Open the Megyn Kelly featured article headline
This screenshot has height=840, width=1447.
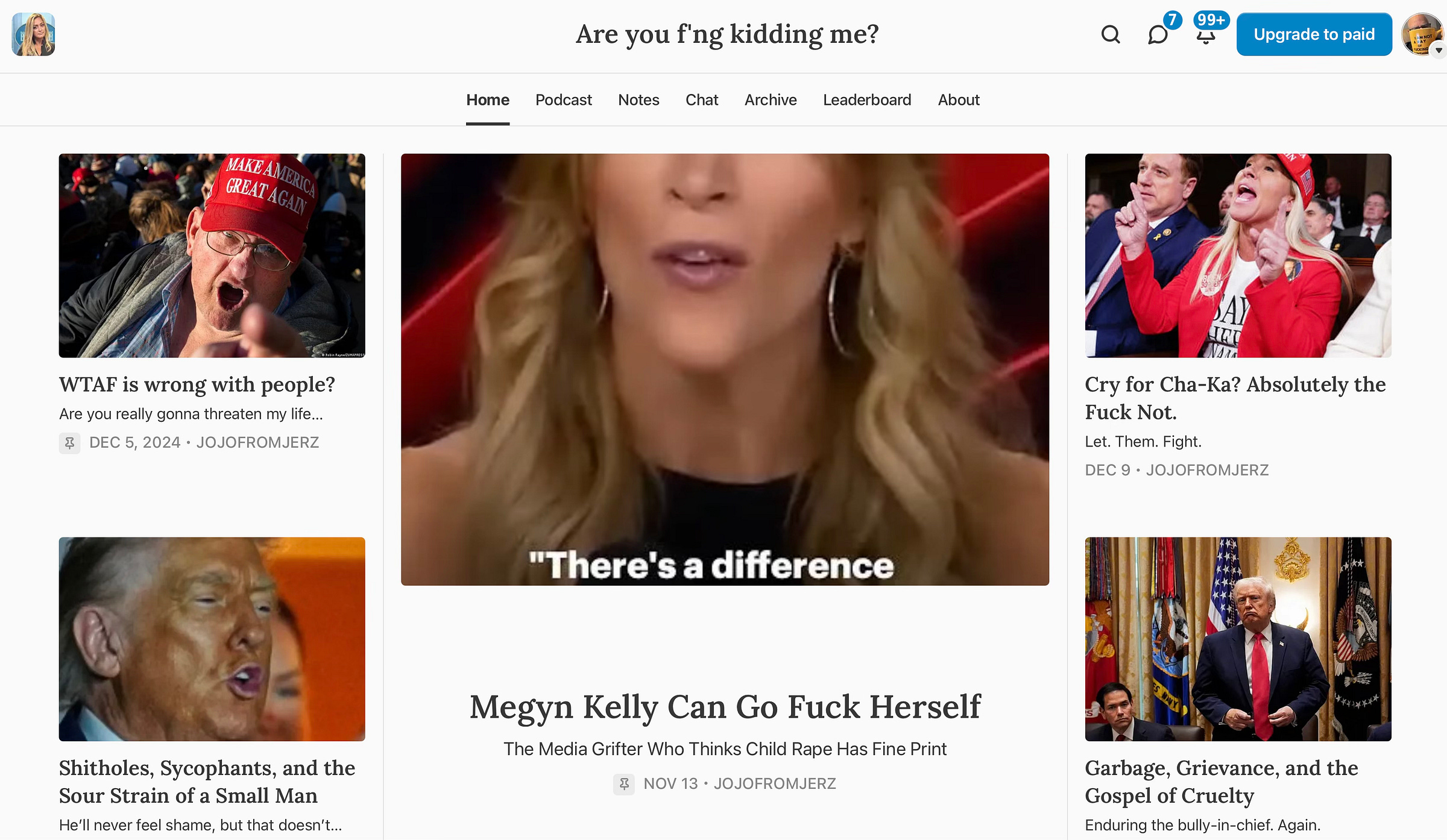pyautogui.click(x=725, y=707)
